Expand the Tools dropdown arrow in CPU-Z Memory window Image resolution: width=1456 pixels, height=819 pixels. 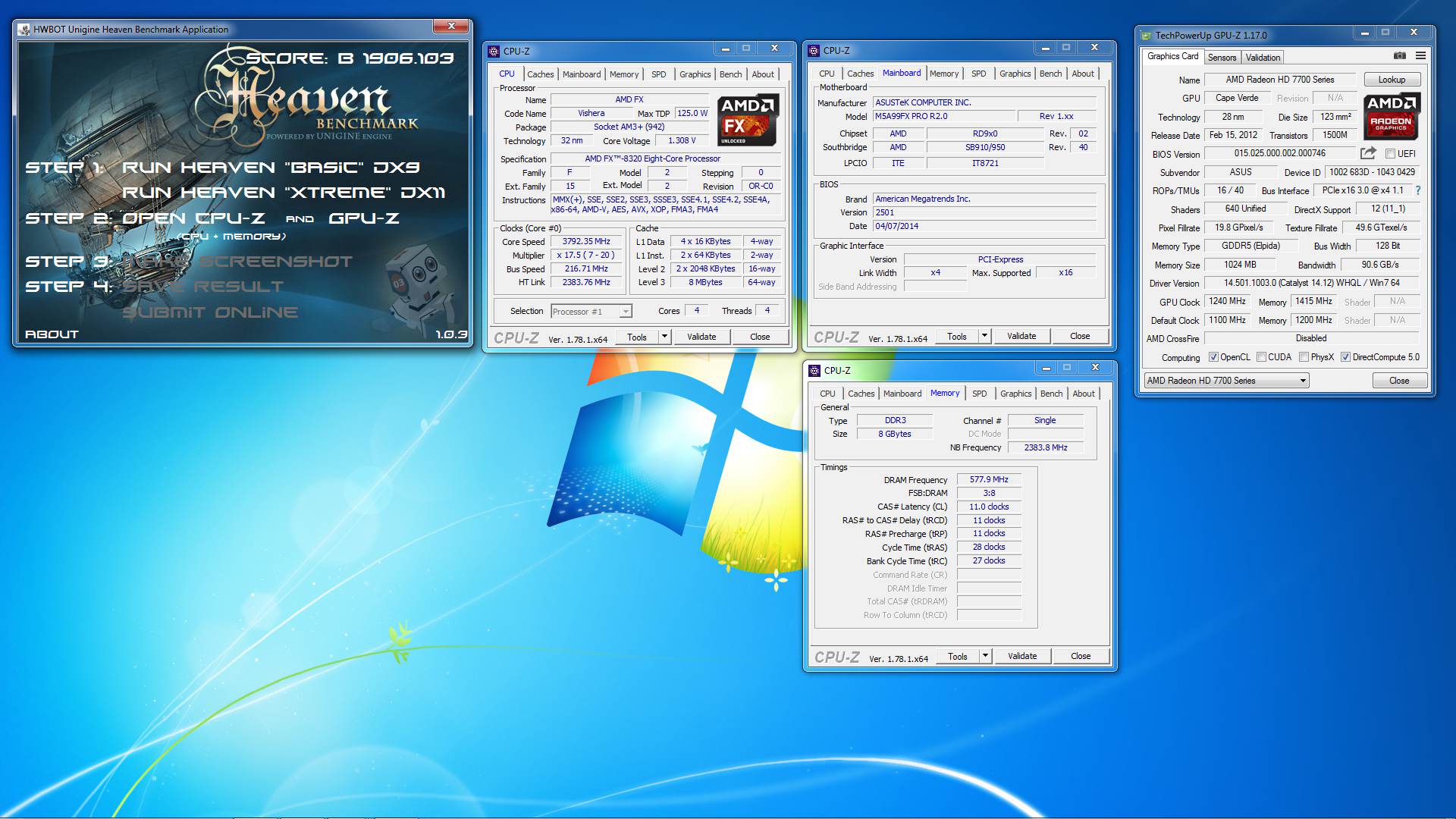click(985, 655)
